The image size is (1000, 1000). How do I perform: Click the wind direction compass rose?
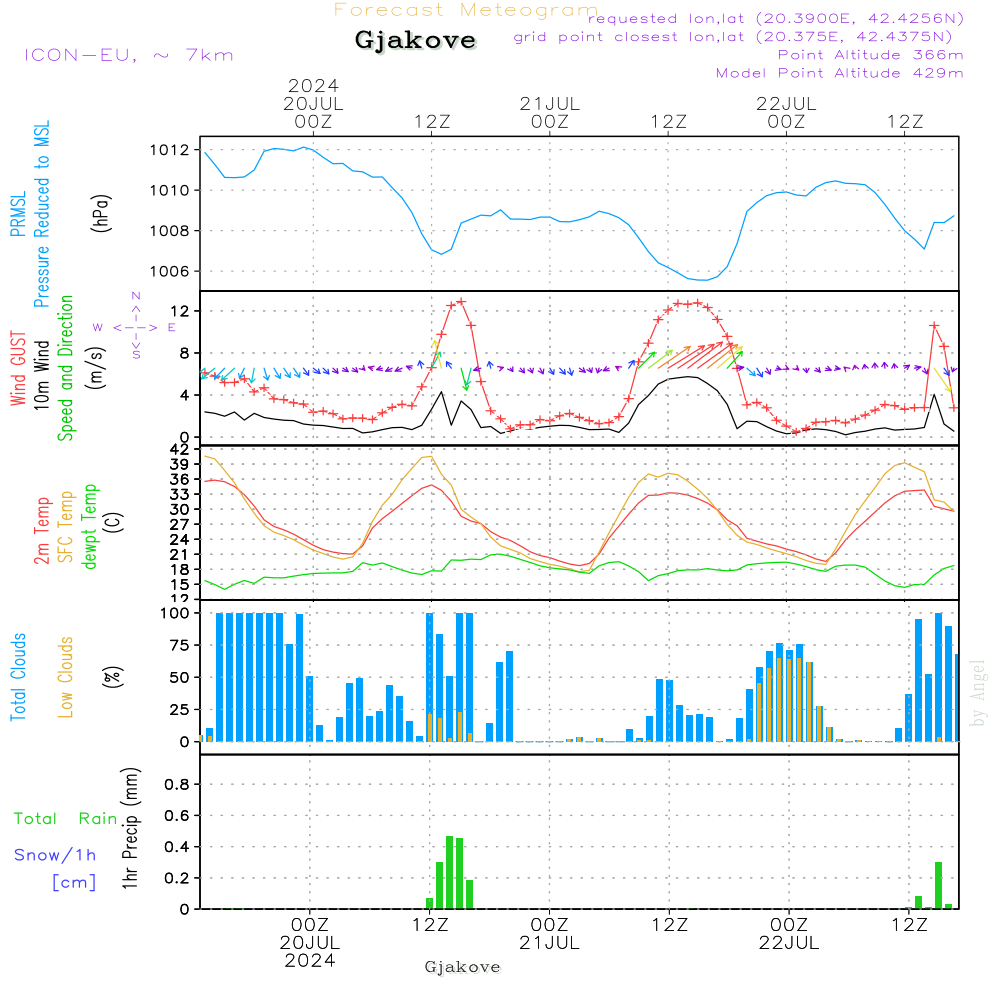pyautogui.click(x=135, y=326)
